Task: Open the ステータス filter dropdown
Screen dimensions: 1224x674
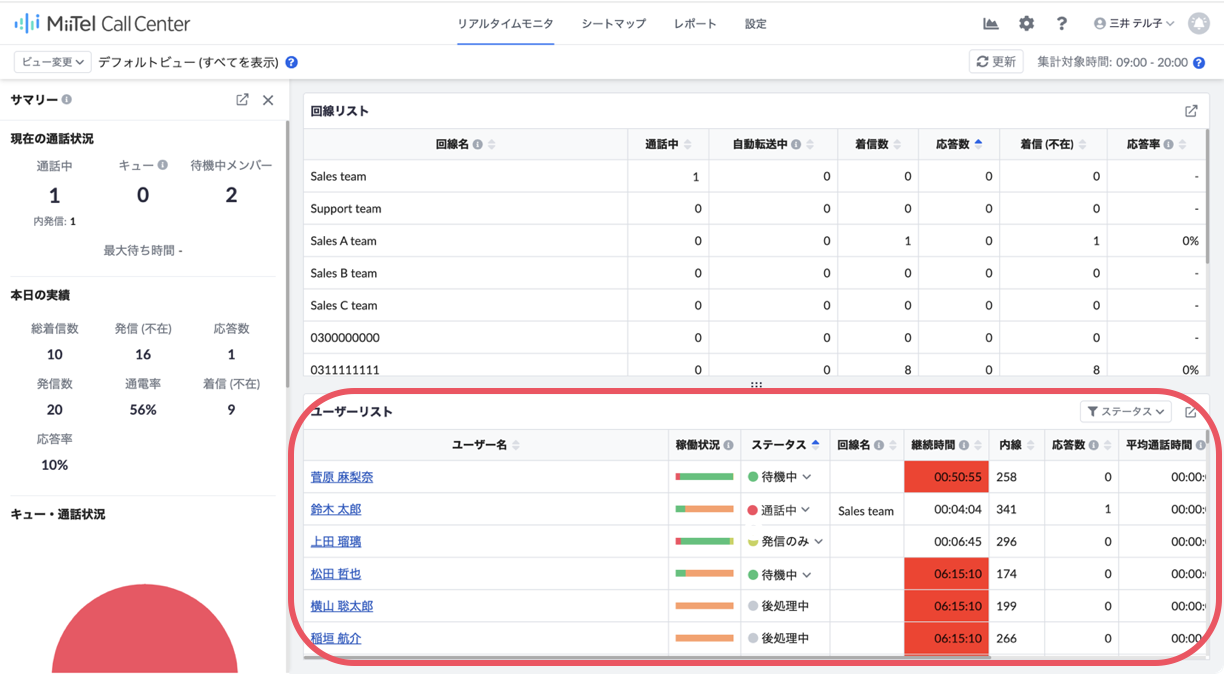Action: (1126, 411)
